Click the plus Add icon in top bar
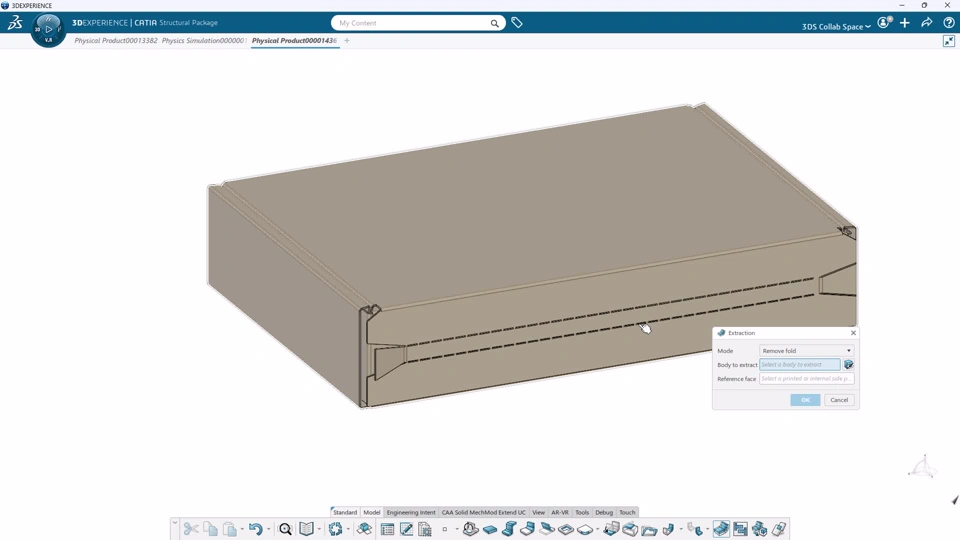Viewport: 960px width, 540px height. tap(905, 23)
